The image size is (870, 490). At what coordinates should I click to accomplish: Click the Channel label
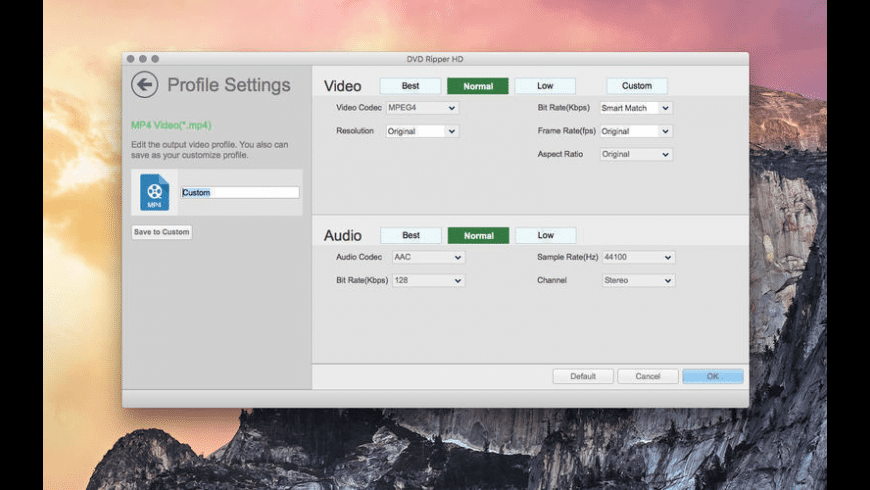[552, 280]
